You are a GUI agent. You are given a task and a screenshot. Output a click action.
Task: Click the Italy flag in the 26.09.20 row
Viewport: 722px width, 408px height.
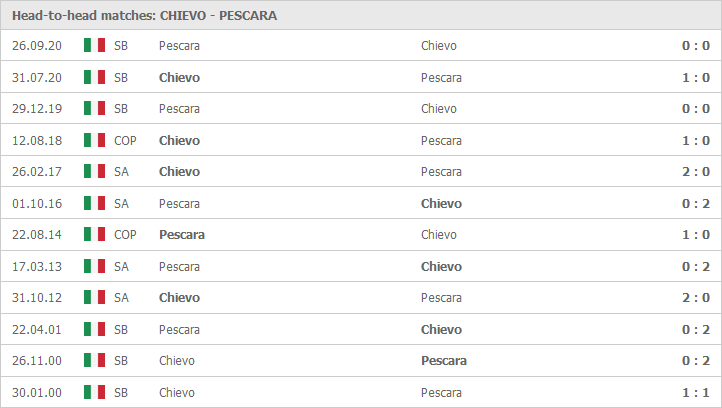pyautogui.click(x=94, y=45)
